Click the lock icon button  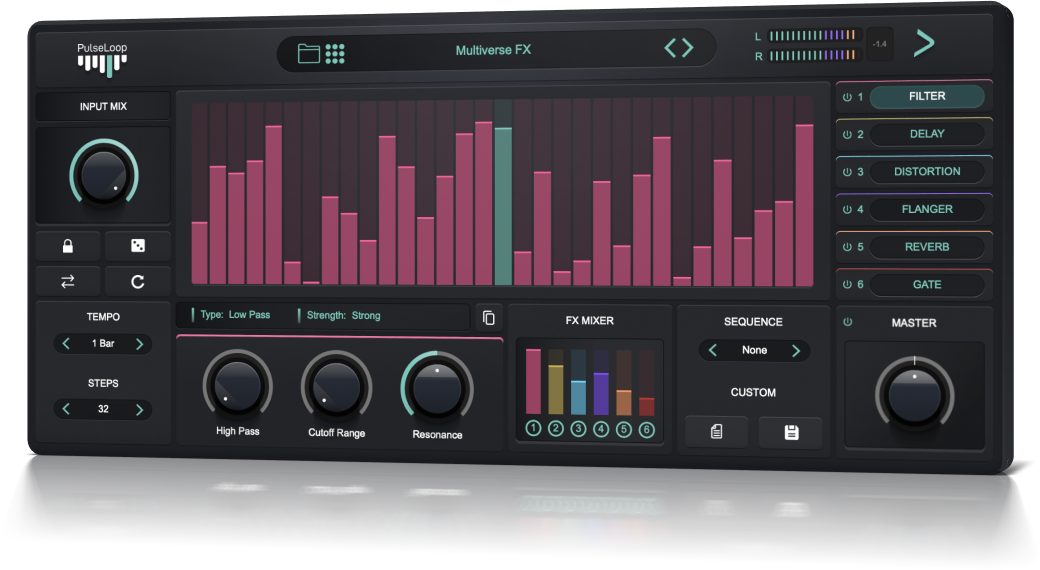pyautogui.click(x=68, y=246)
